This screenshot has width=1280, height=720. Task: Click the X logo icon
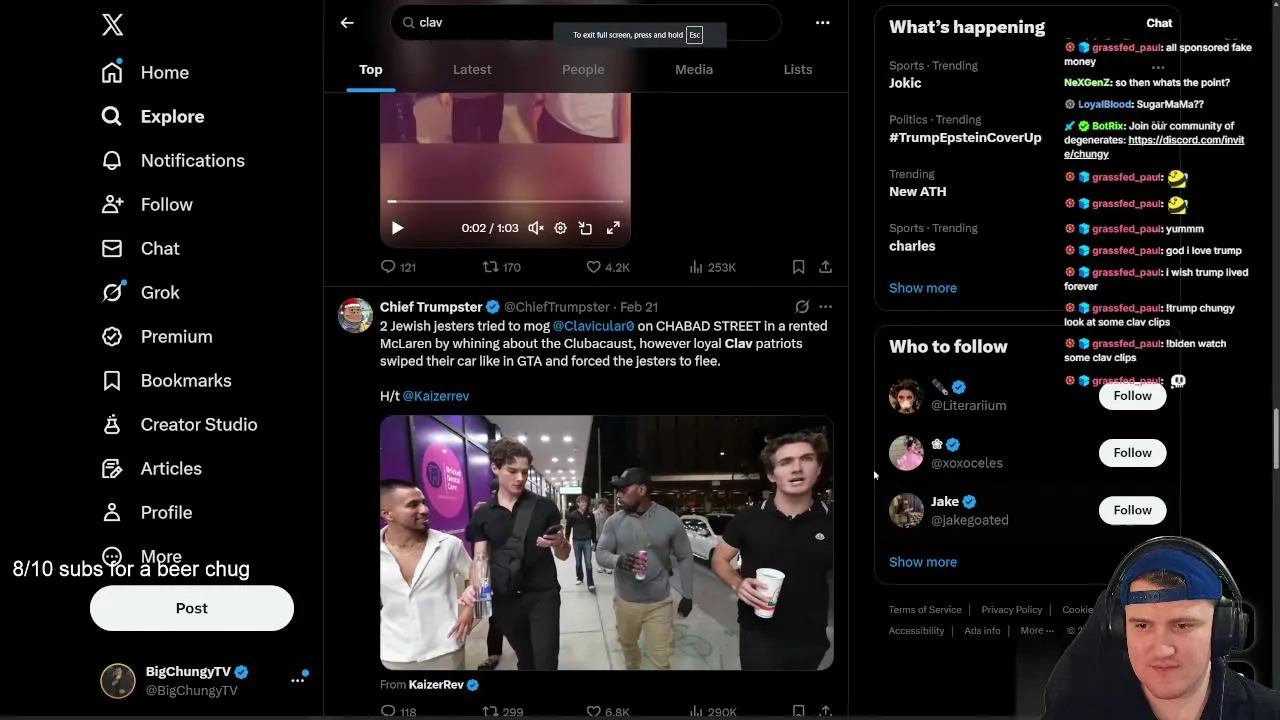coord(113,25)
